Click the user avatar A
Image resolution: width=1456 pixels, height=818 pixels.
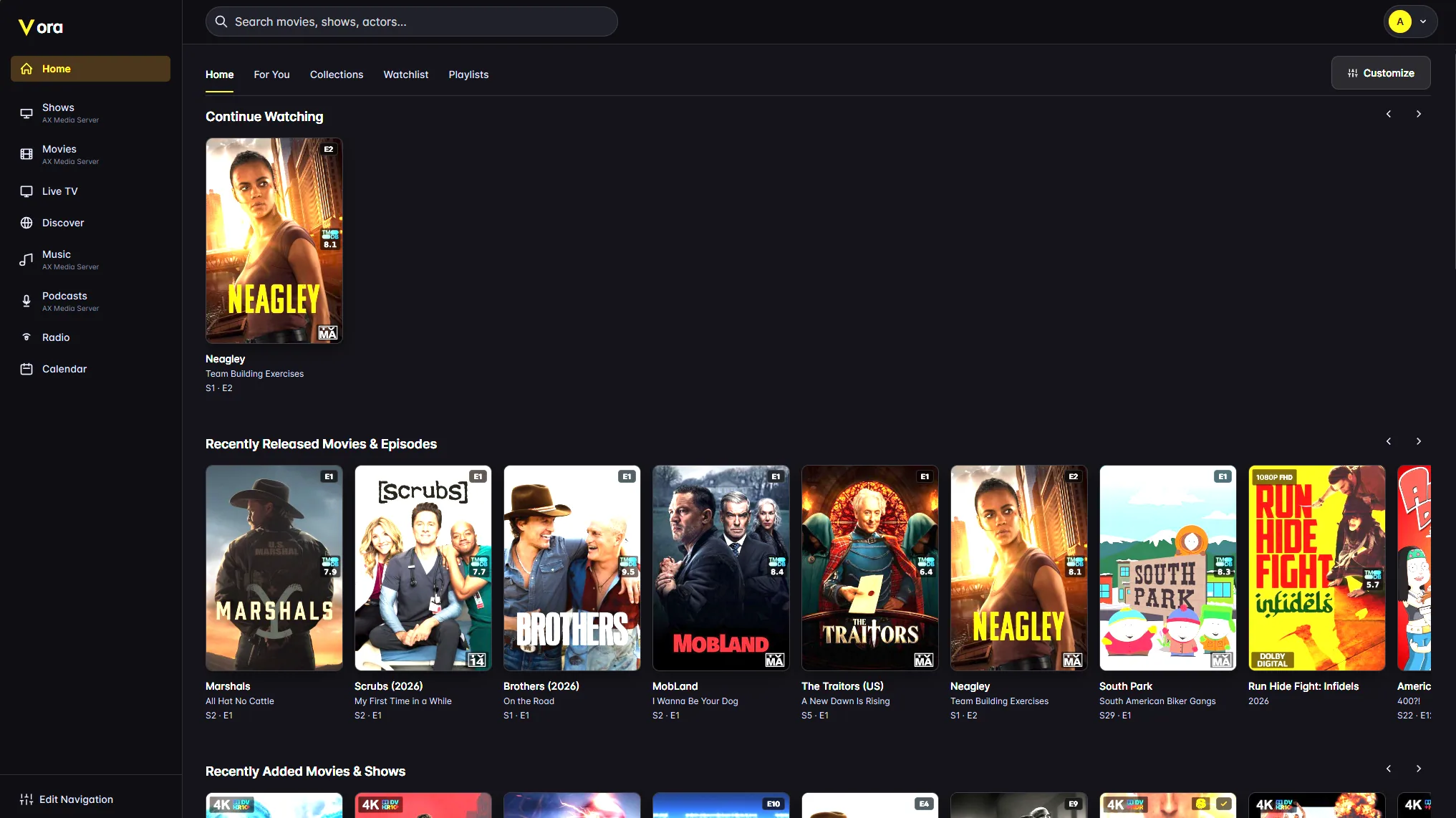(x=1400, y=21)
